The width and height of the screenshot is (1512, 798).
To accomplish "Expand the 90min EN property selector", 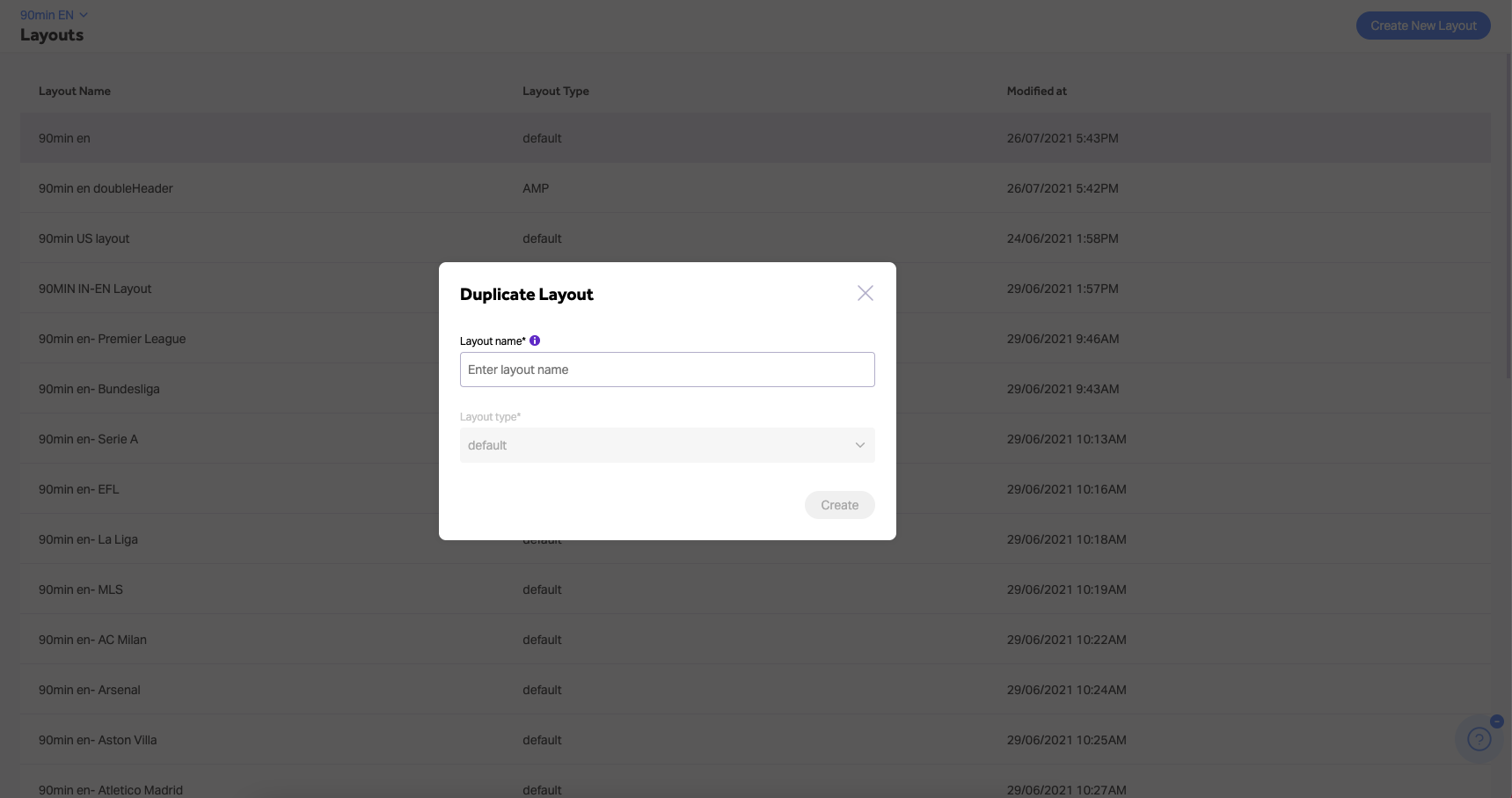I will (x=54, y=15).
